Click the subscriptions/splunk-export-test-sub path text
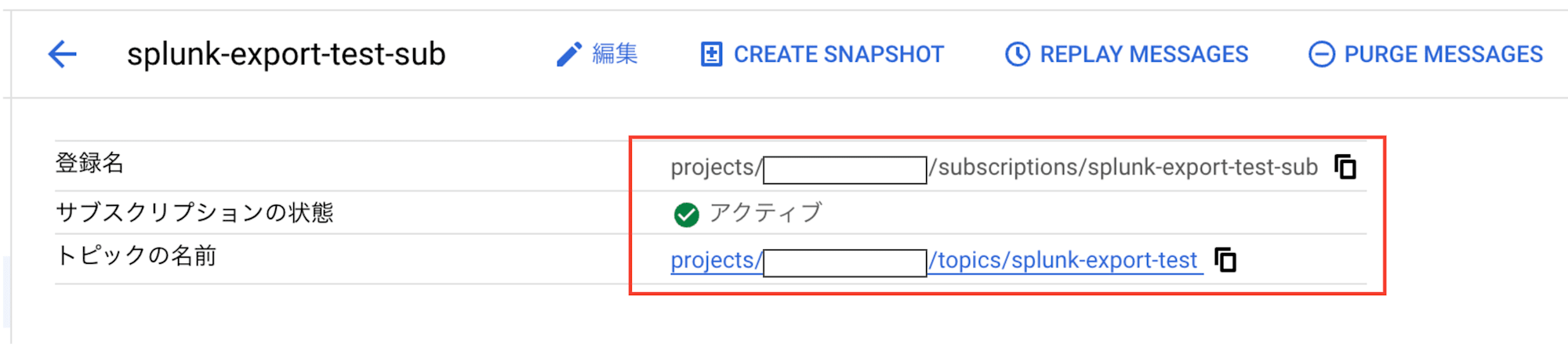This screenshot has width=1568, height=354. pyautogui.click(x=1123, y=168)
